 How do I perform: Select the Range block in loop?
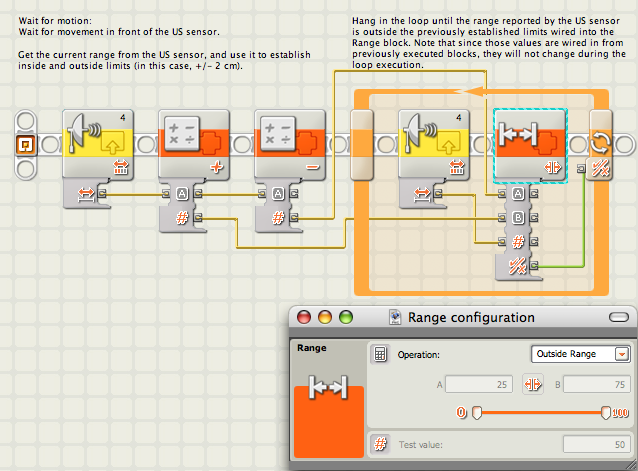coord(530,145)
